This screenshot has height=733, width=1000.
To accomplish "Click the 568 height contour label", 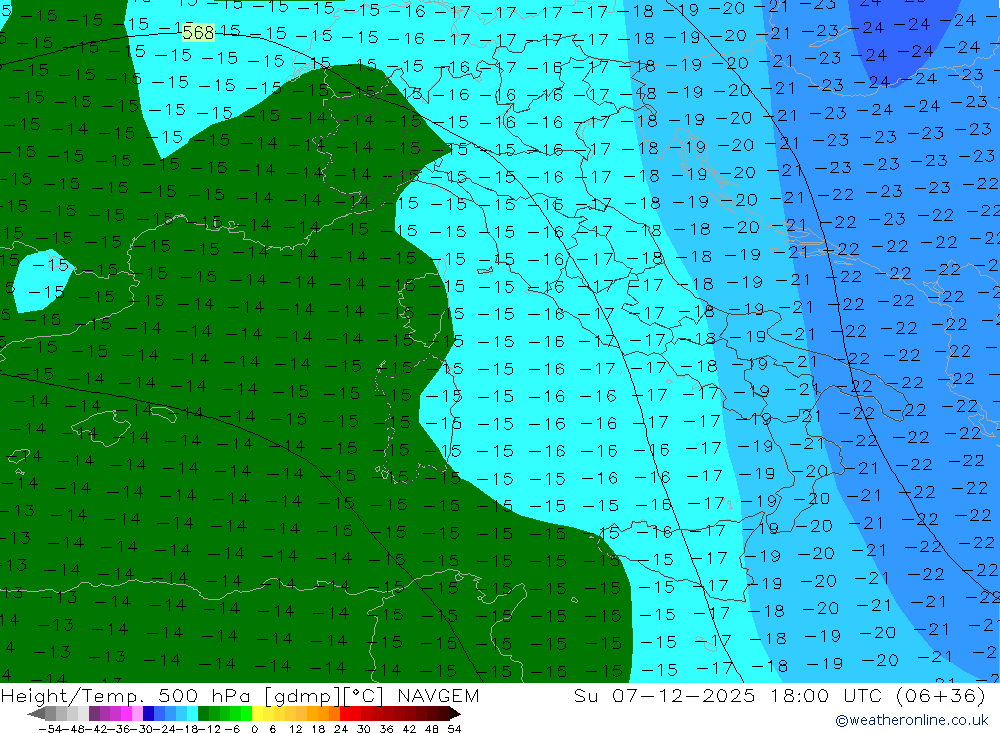I will [198, 32].
